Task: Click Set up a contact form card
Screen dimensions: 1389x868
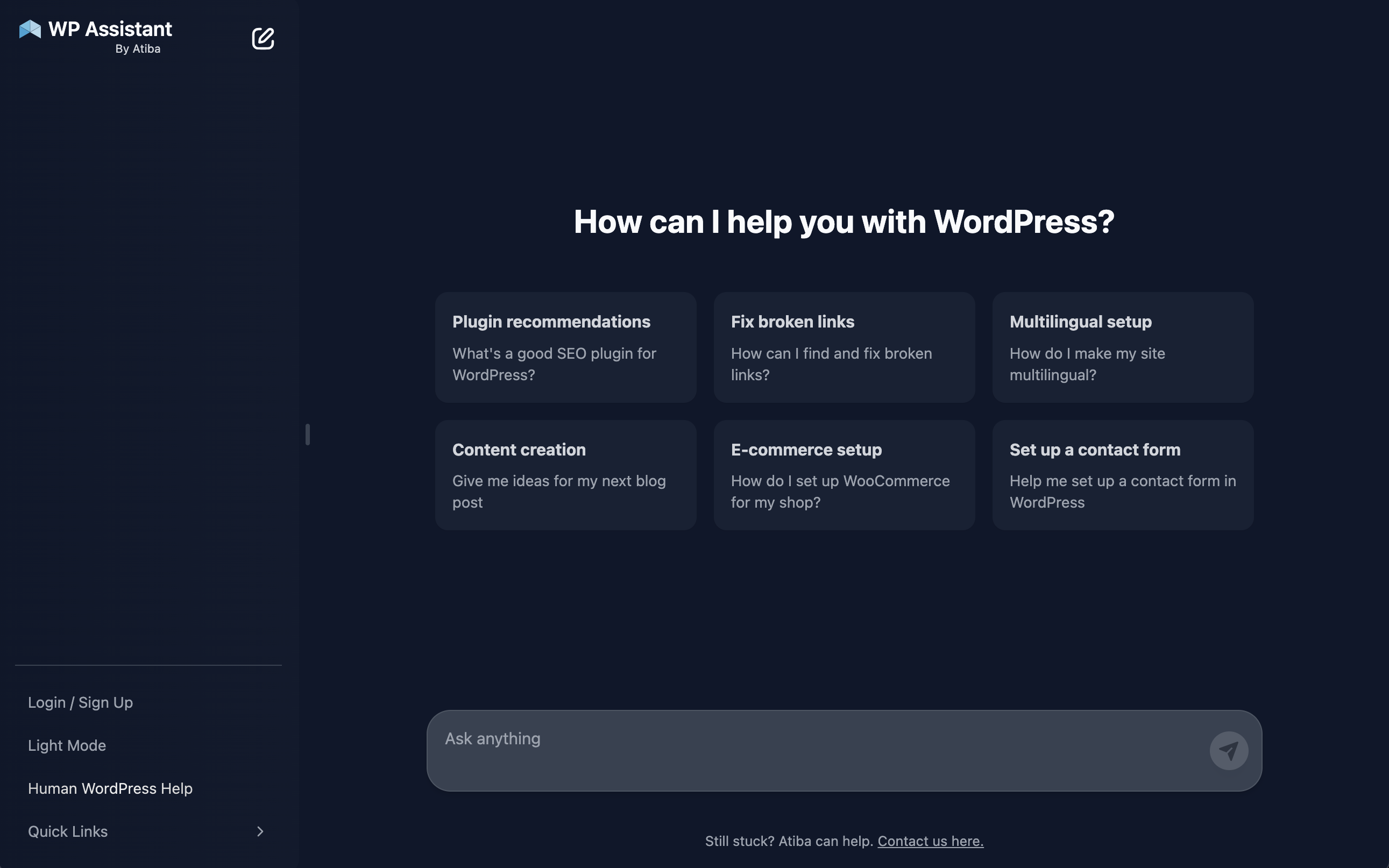Action: coord(1123,475)
